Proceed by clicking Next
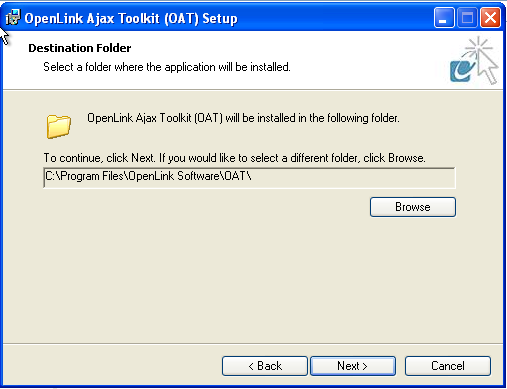The image size is (507, 389). (x=353, y=366)
